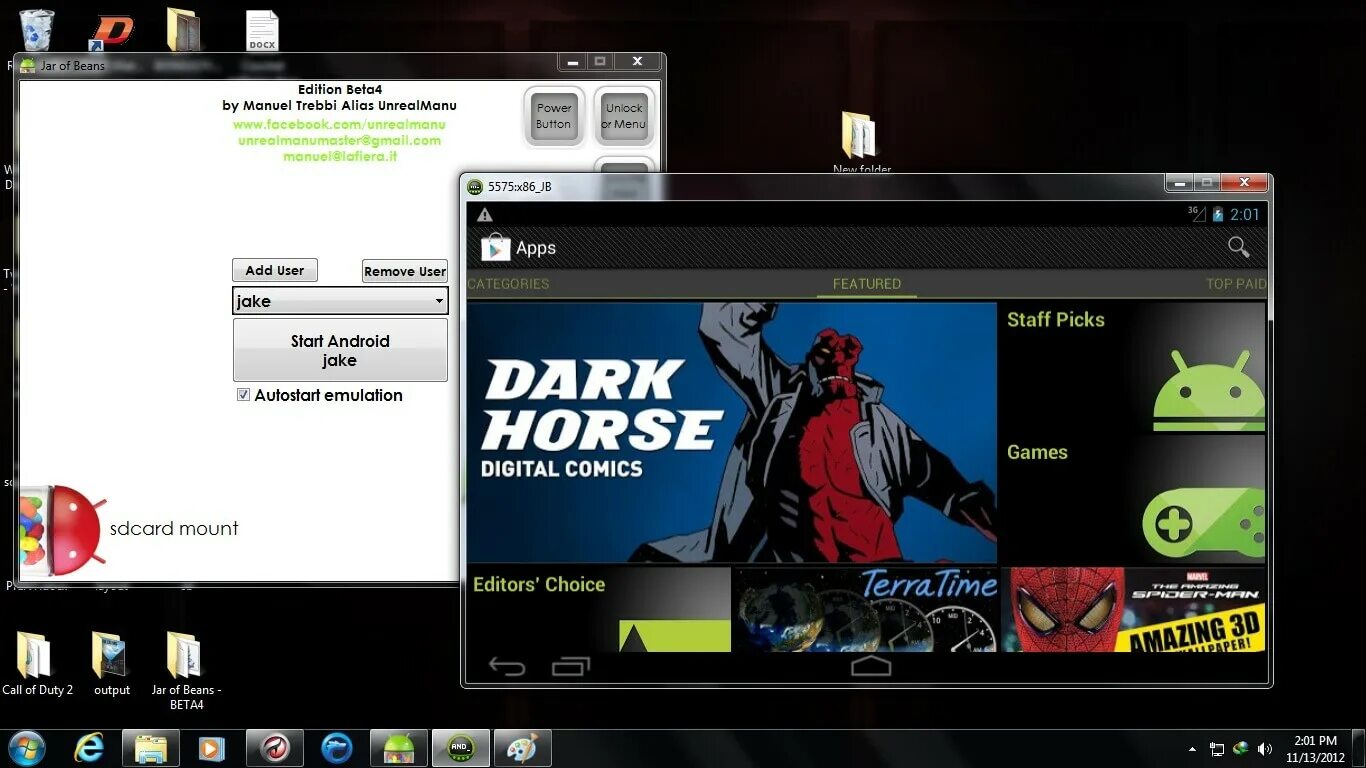Open the Amazing Spider-Man 3D wallpaper banner
1366x768 pixels.
[1133, 610]
